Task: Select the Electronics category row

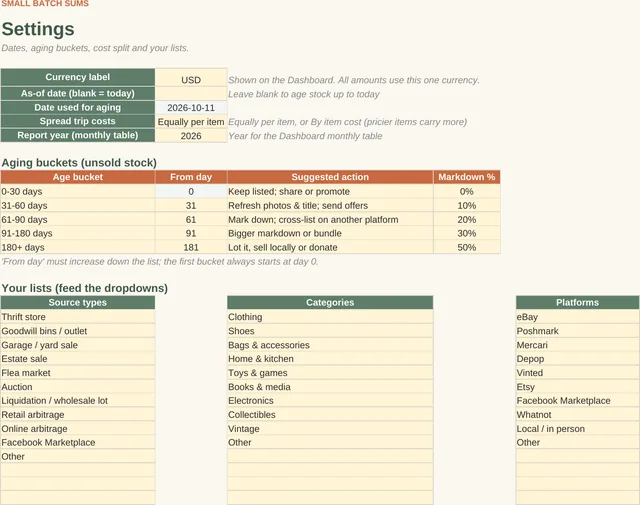Action: (330, 400)
